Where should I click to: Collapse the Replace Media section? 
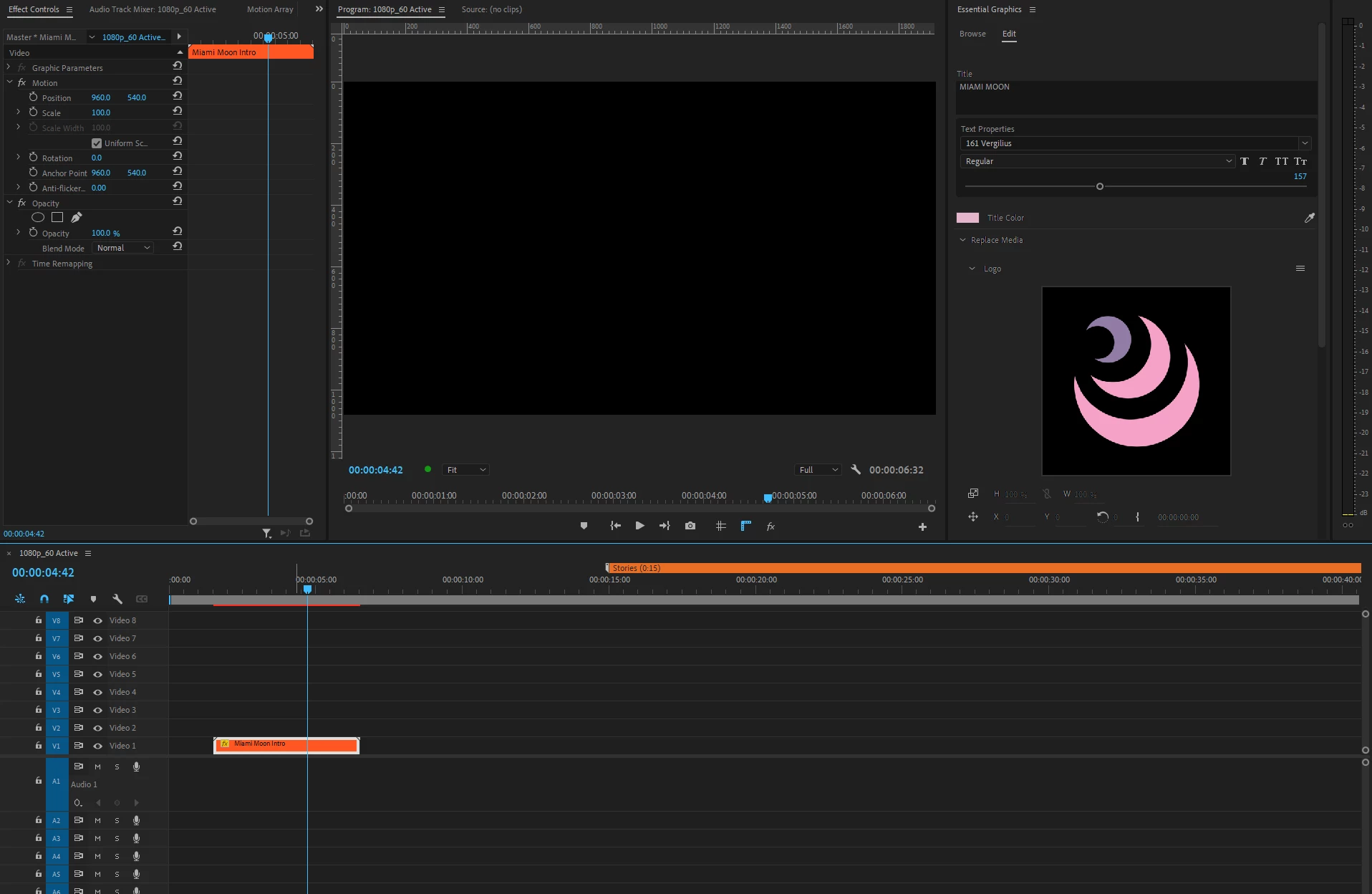pyautogui.click(x=962, y=240)
